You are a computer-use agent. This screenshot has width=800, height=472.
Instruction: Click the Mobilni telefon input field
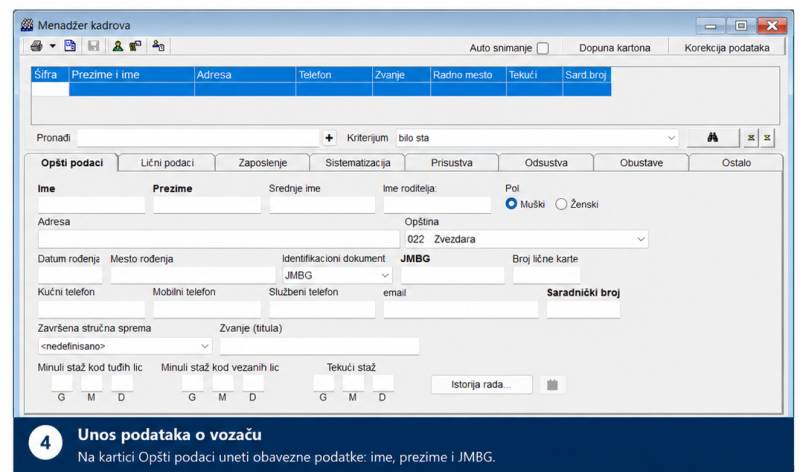point(207,309)
